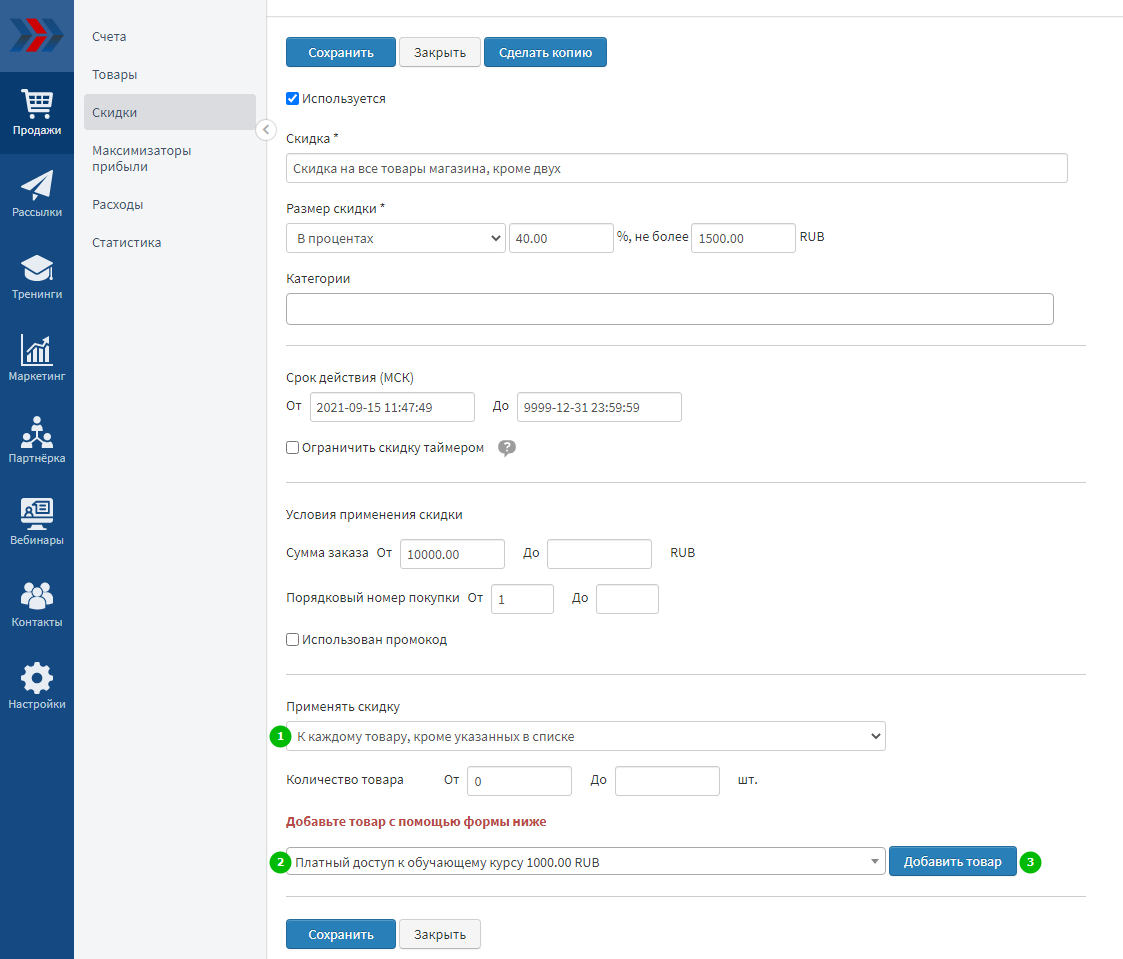Open the Продажи shopping cart section

tap(37, 112)
